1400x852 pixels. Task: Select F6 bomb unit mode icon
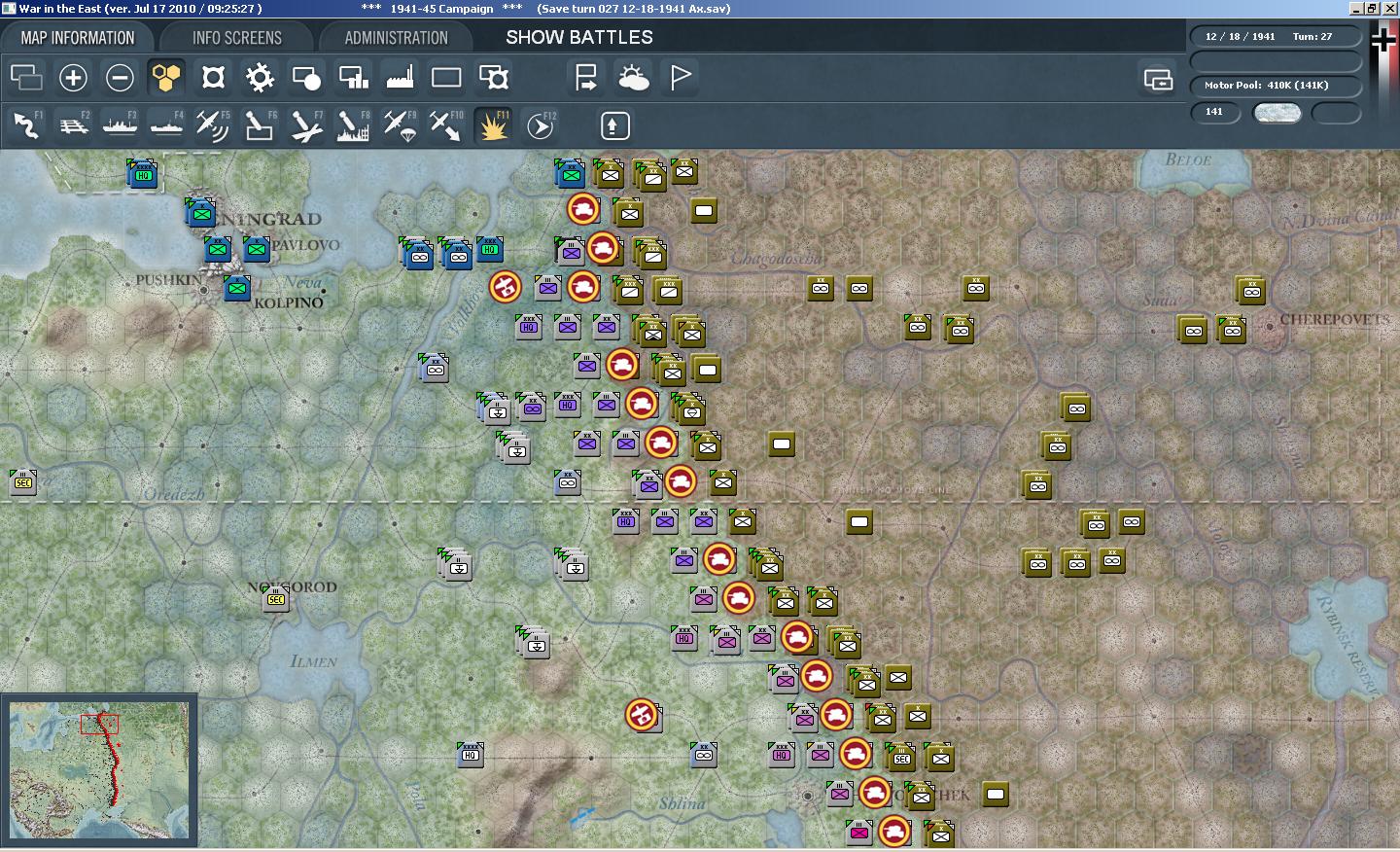(x=260, y=125)
